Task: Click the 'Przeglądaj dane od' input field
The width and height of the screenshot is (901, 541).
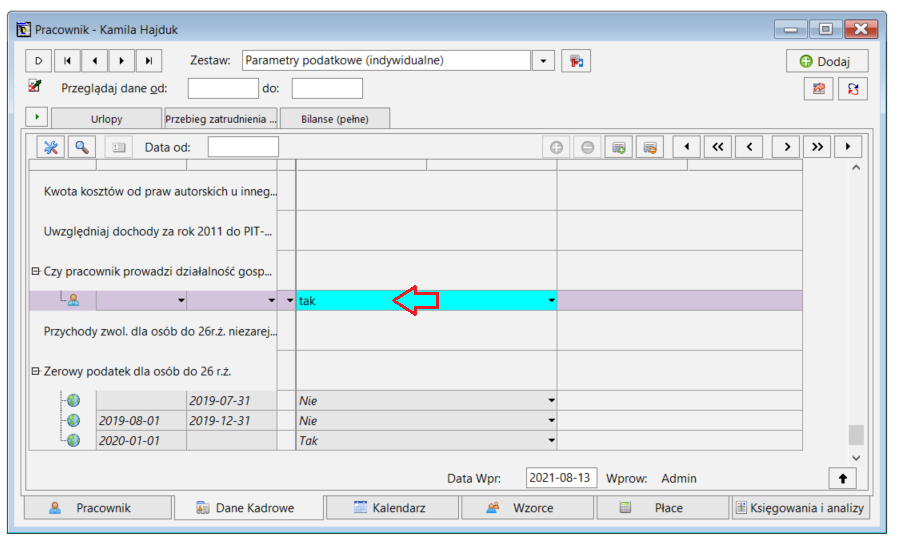Action: [x=223, y=89]
